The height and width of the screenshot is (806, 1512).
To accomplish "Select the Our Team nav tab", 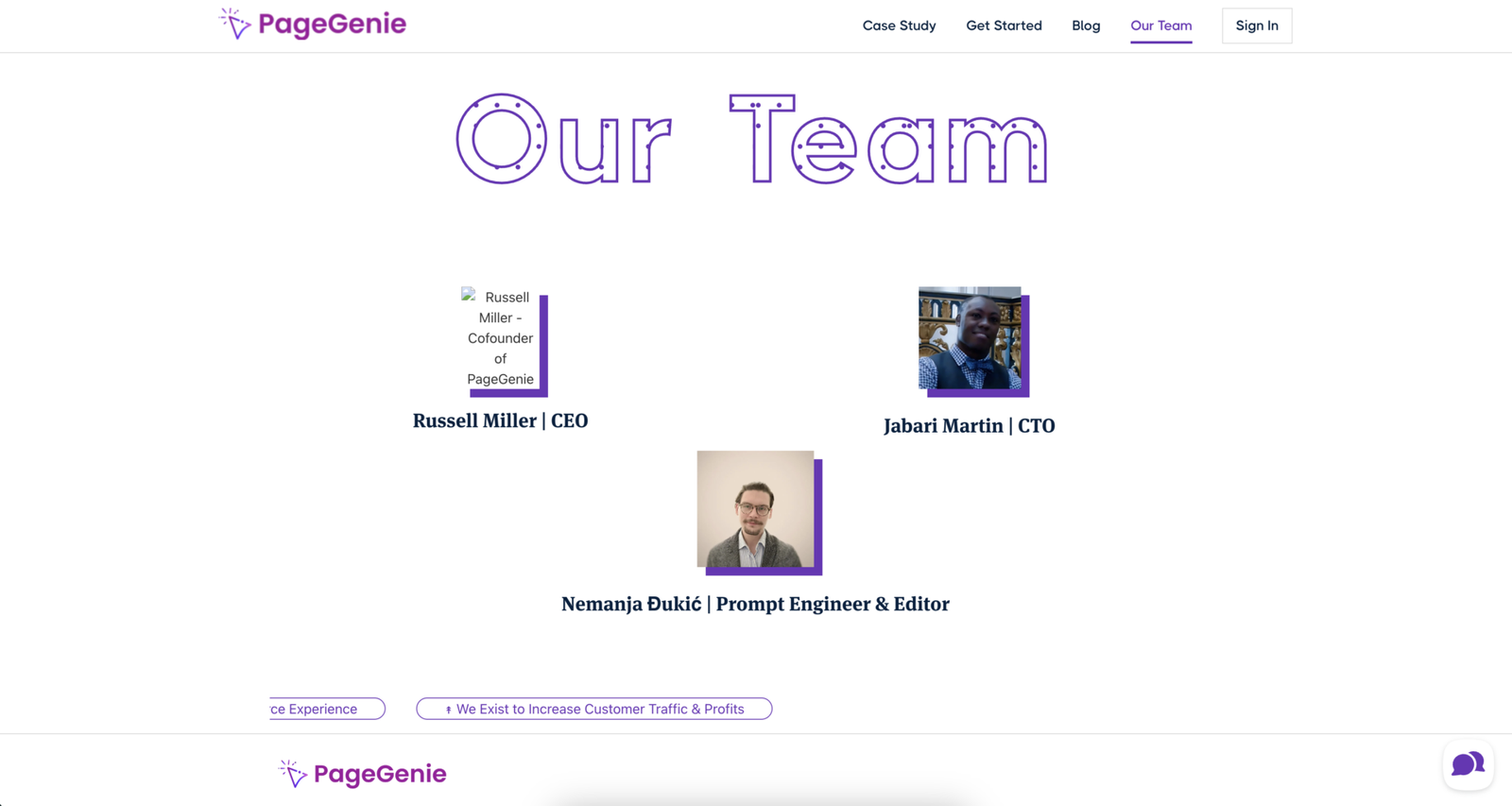I will (x=1160, y=26).
